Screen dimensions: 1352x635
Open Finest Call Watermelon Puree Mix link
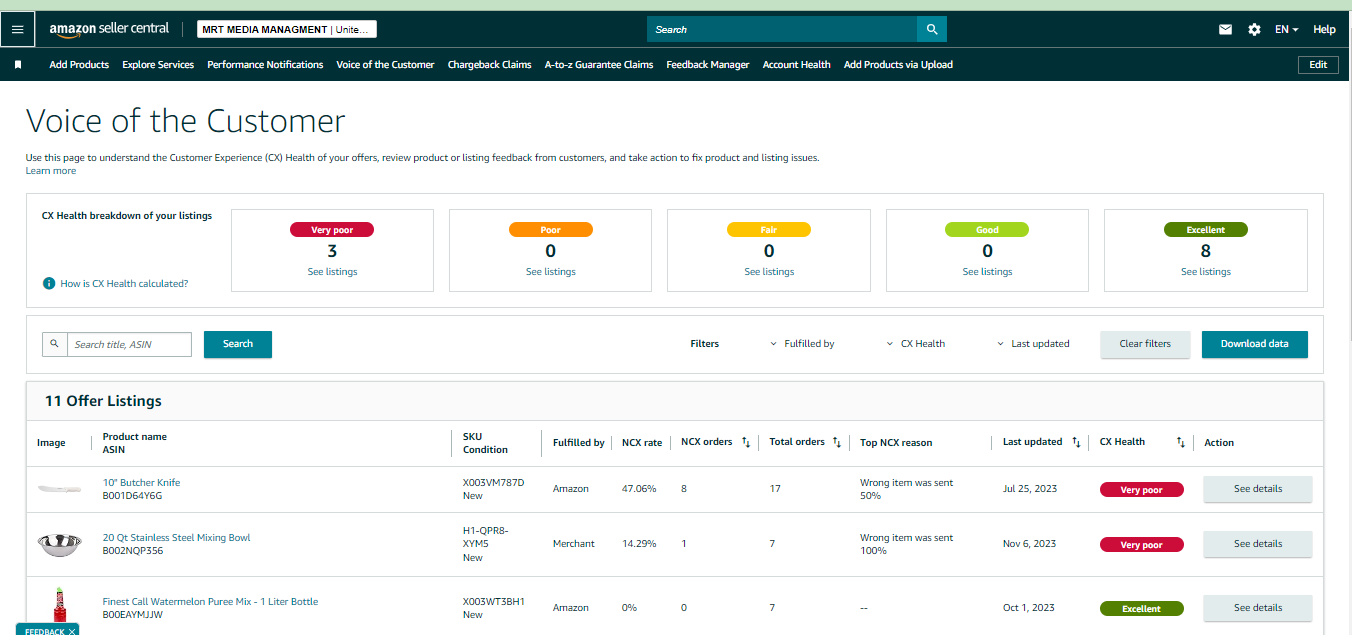[x=210, y=602]
